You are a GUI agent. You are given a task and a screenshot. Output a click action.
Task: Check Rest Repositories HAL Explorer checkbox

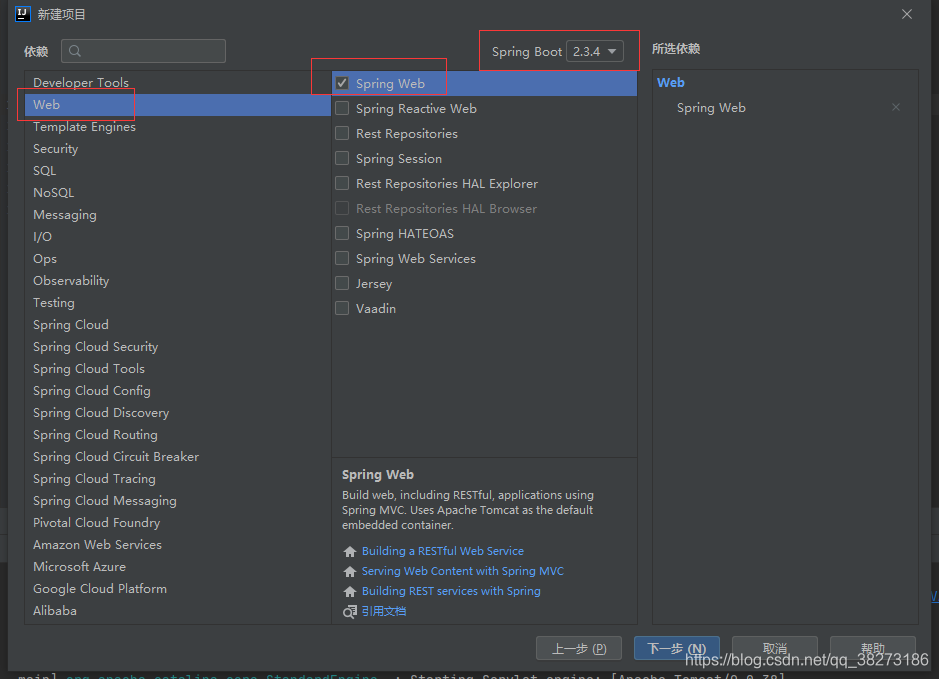click(342, 183)
